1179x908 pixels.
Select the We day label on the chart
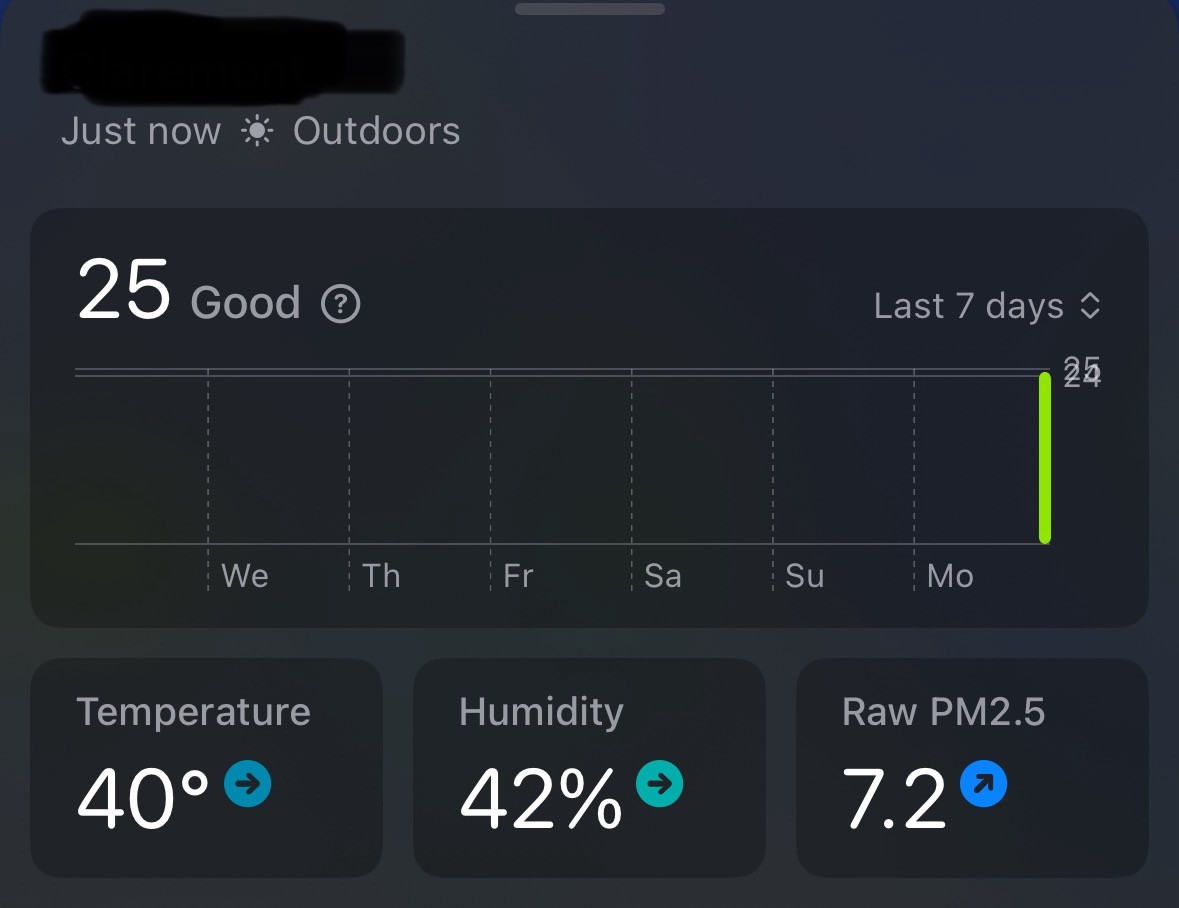tap(245, 576)
